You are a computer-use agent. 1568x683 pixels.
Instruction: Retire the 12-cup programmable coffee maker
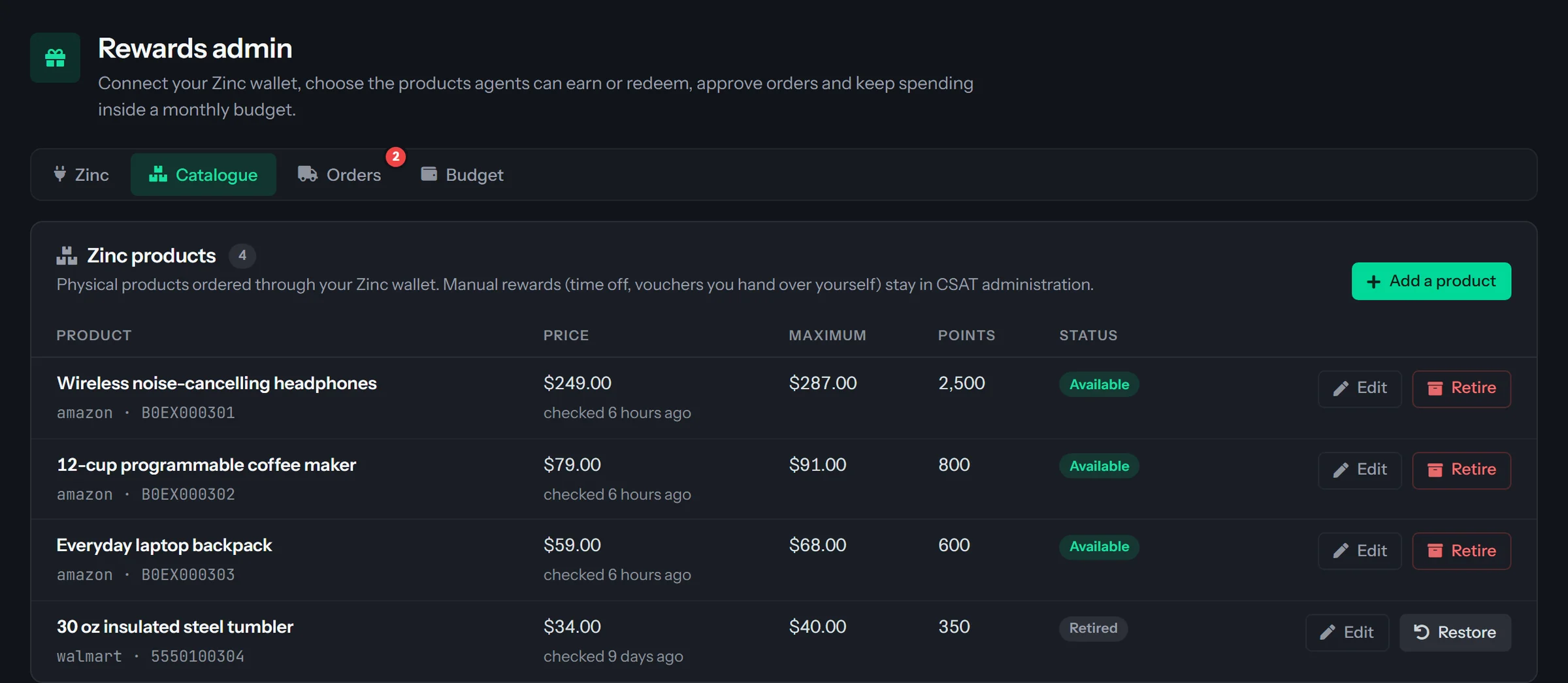(1462, 470)
